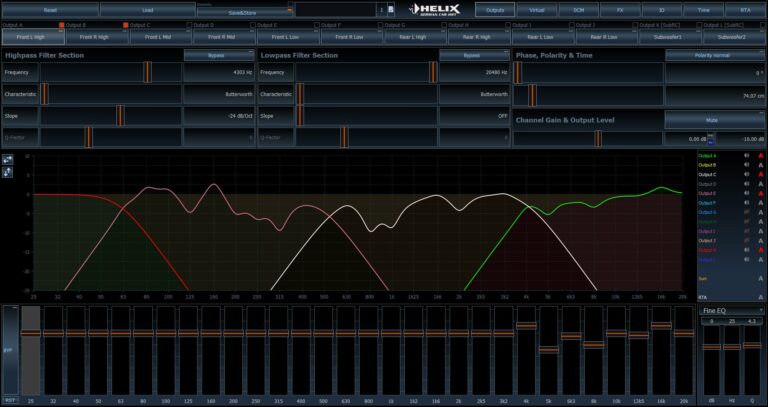The width and height of the screenshot is (768, 407).
Task: Click the Reset button
Action: 50,10
